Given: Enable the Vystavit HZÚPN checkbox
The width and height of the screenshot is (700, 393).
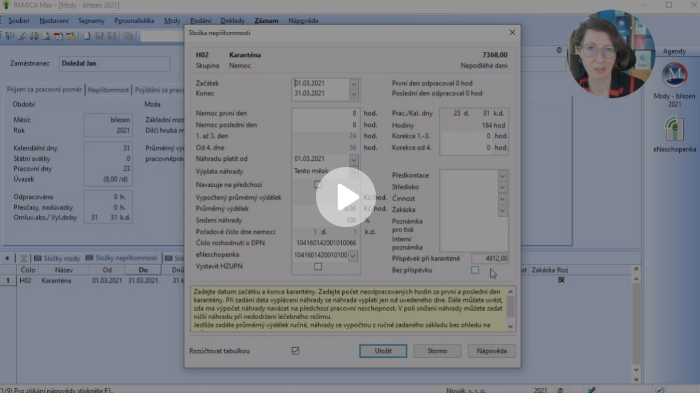Looking at the screenshot, I should 318,267.
